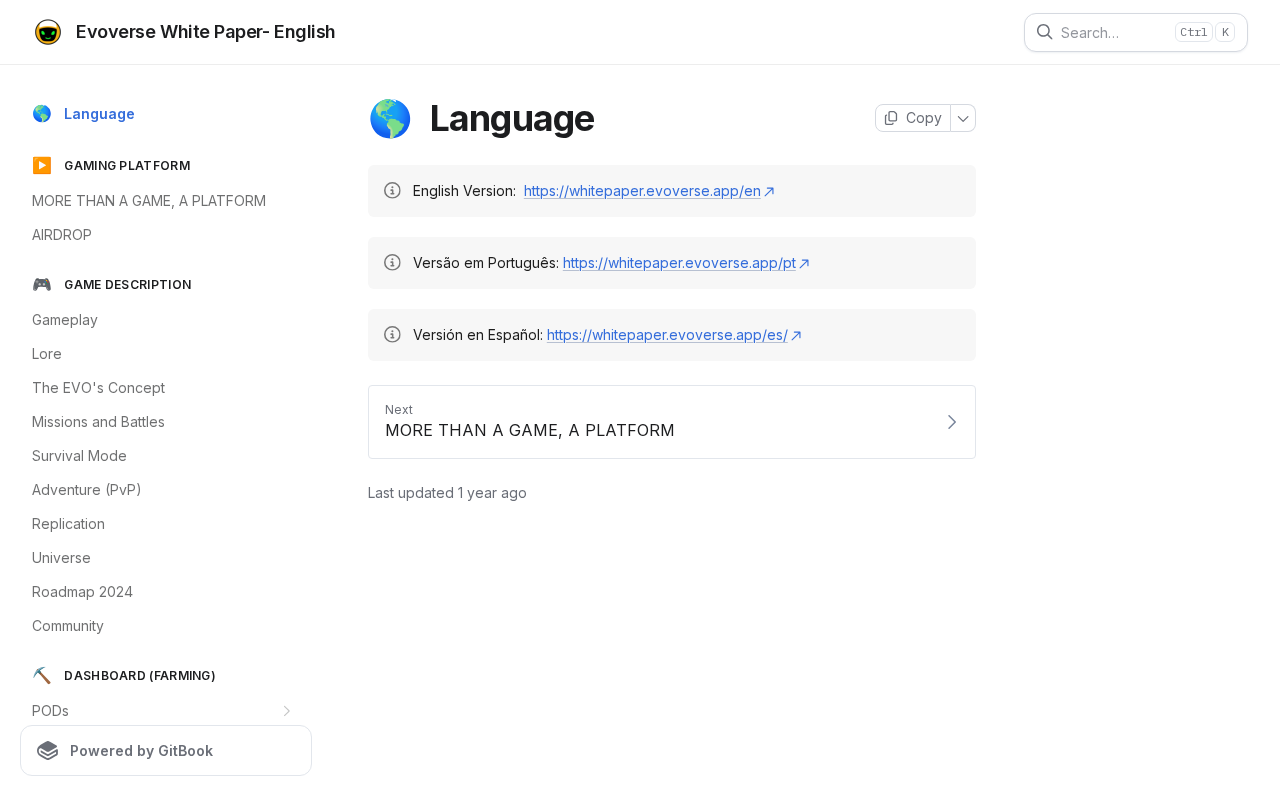Open the Lore page
The image size is (1280, 800).
(47, 354)
